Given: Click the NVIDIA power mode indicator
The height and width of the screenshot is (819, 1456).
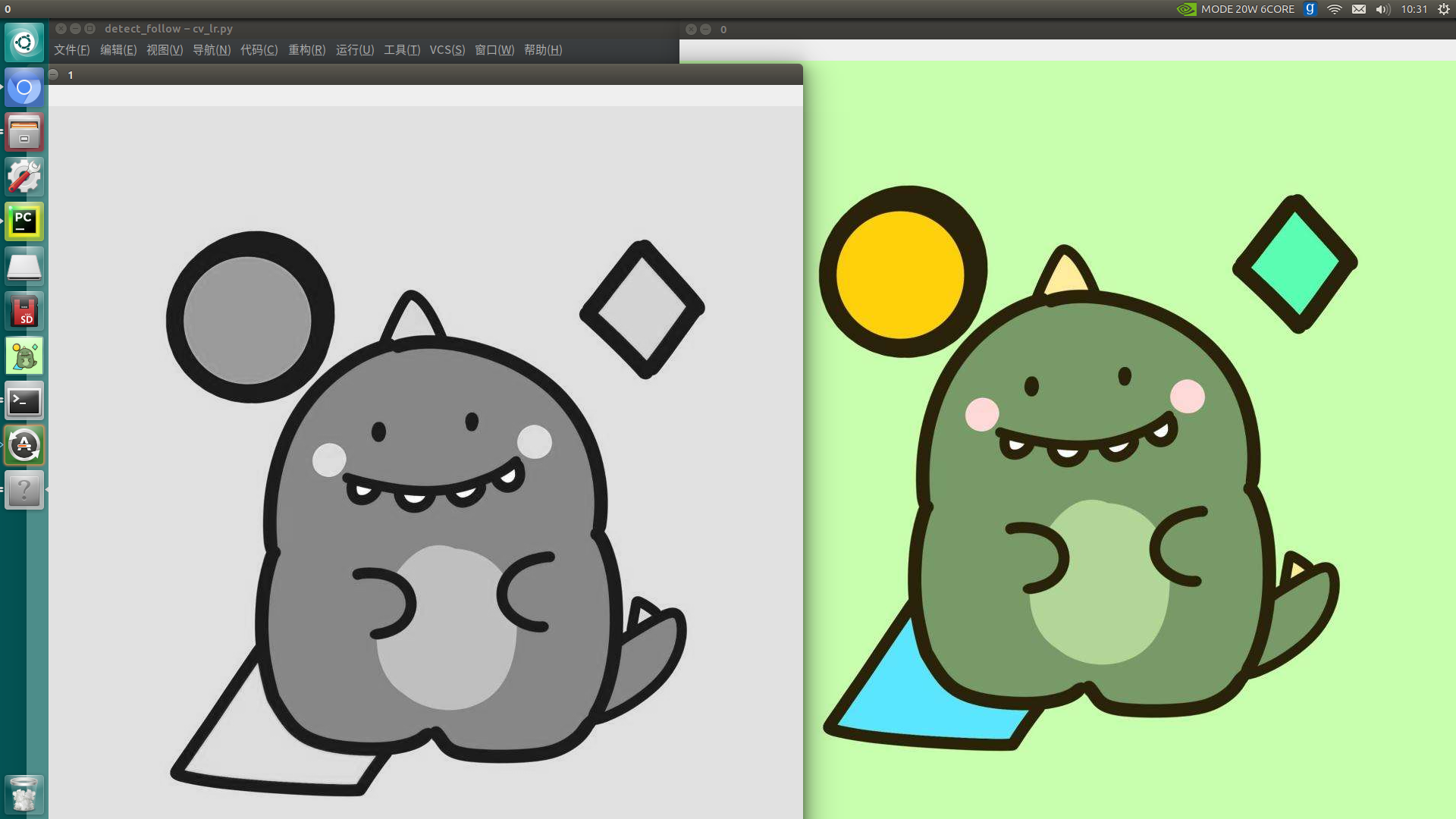Looking at the screenshot, I should pos(1236,9).
